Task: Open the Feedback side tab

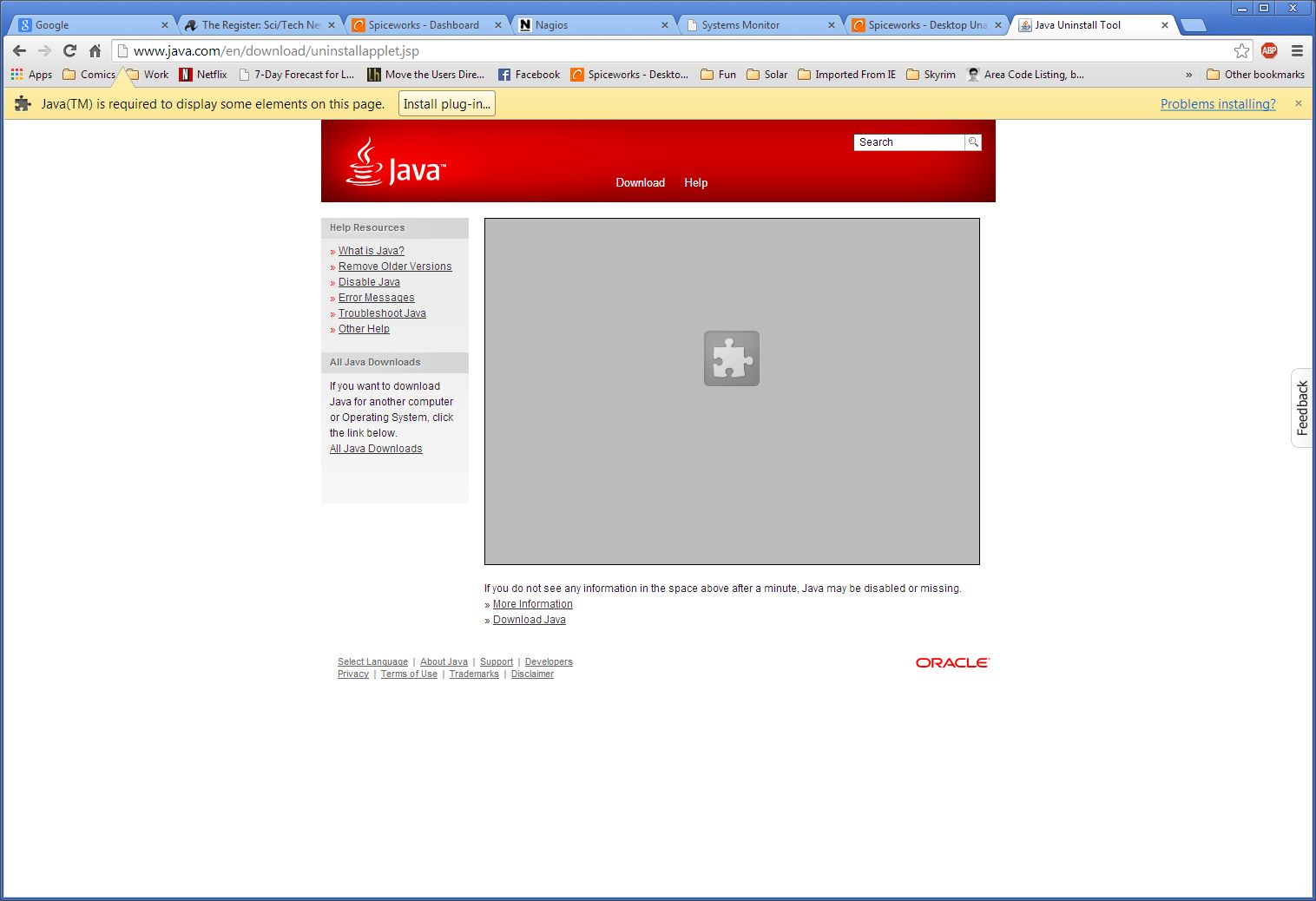Action: point(1301,407)
